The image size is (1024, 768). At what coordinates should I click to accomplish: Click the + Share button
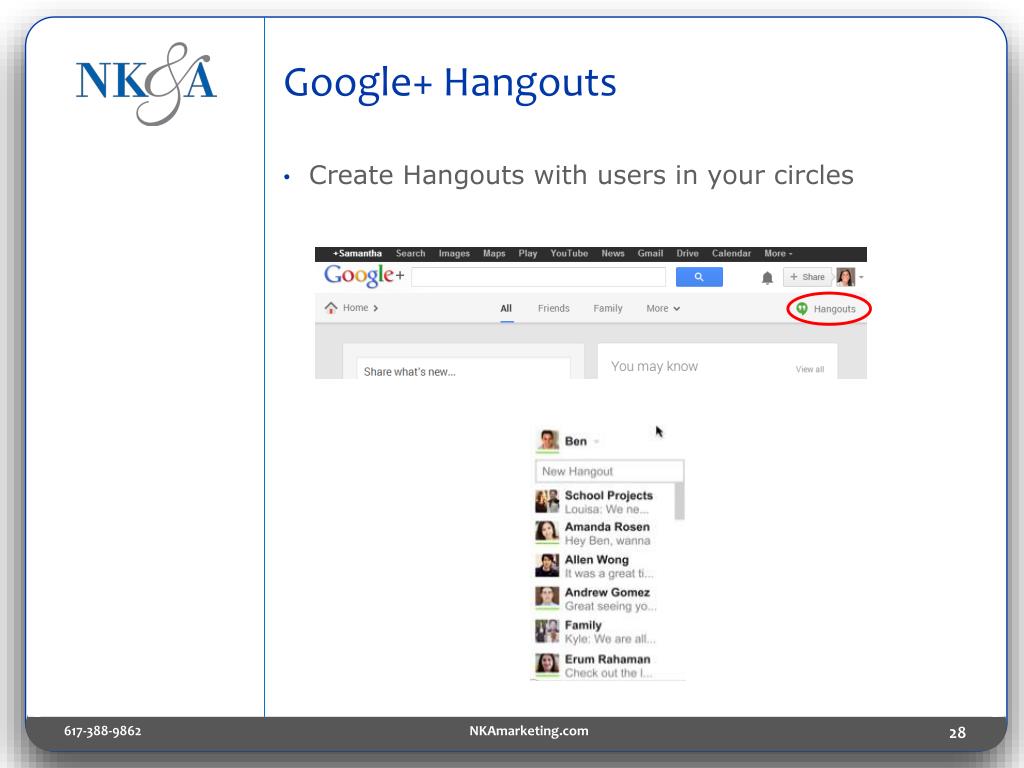(x=807, y=277)
